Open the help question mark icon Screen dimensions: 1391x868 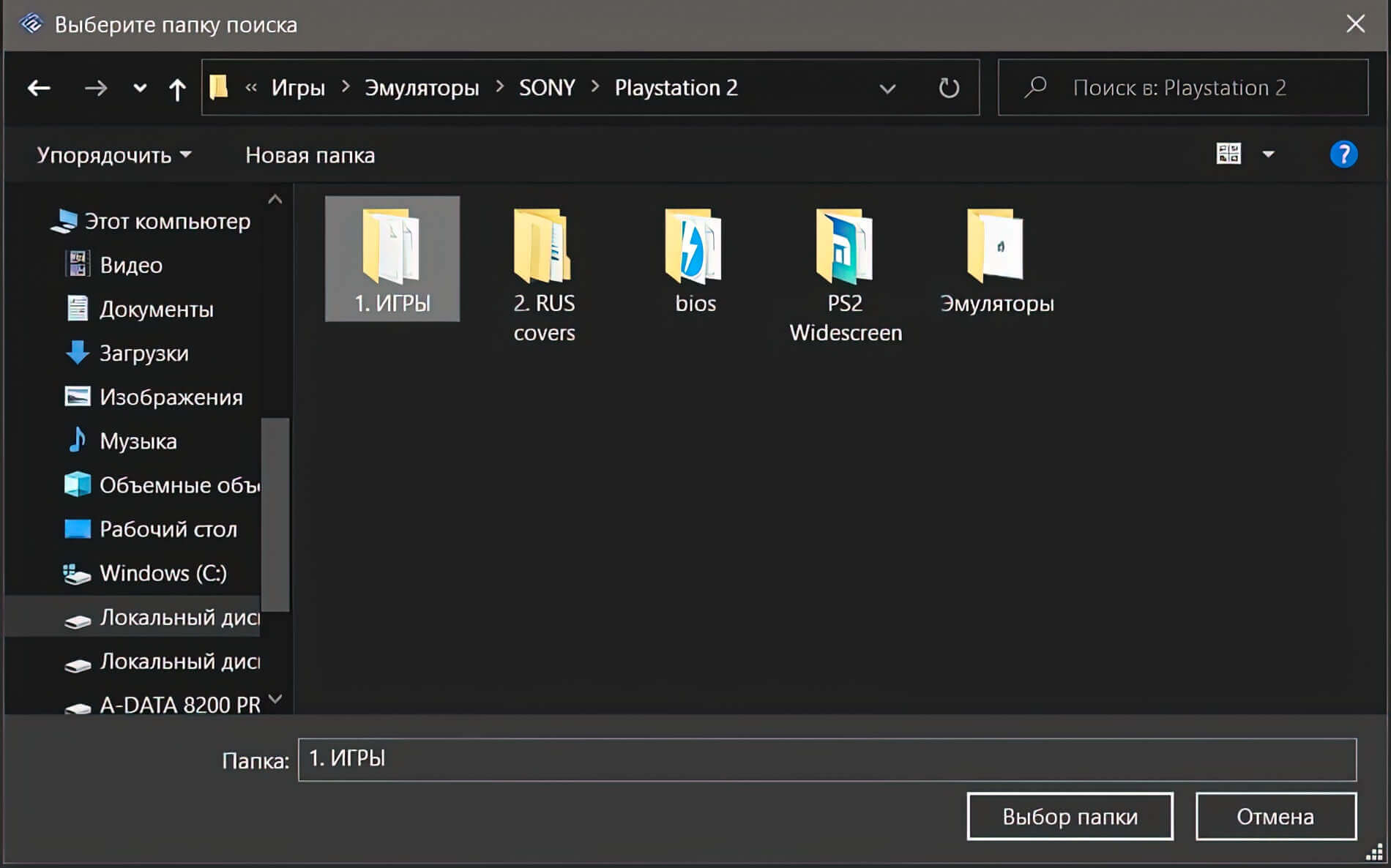tap(1343, 154)
